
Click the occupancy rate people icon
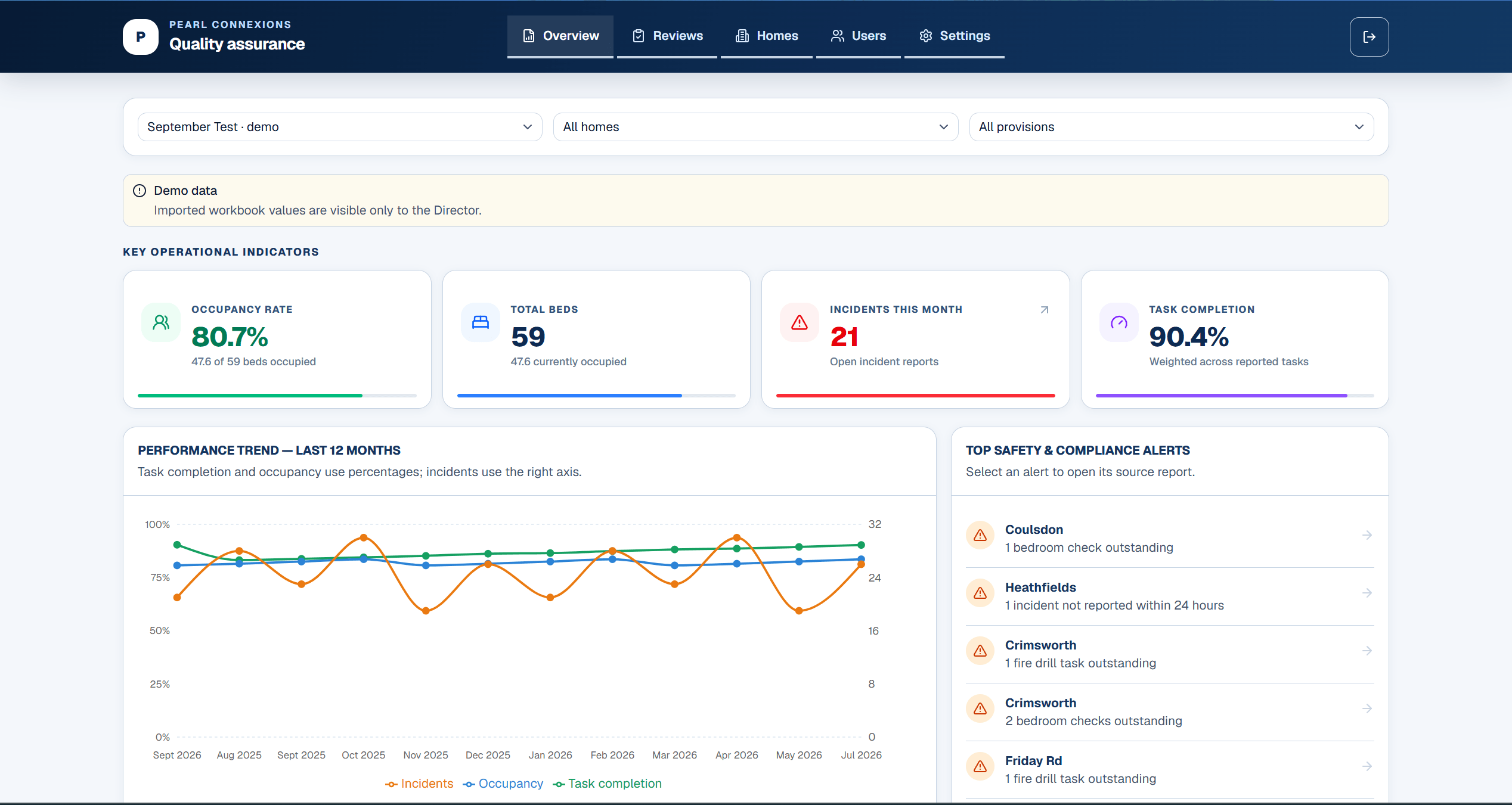161,322
